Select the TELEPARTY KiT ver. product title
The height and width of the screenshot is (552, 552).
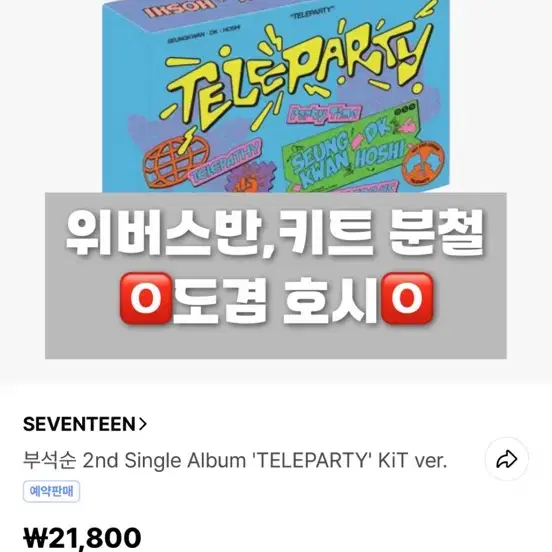click(x=234, y=460)
